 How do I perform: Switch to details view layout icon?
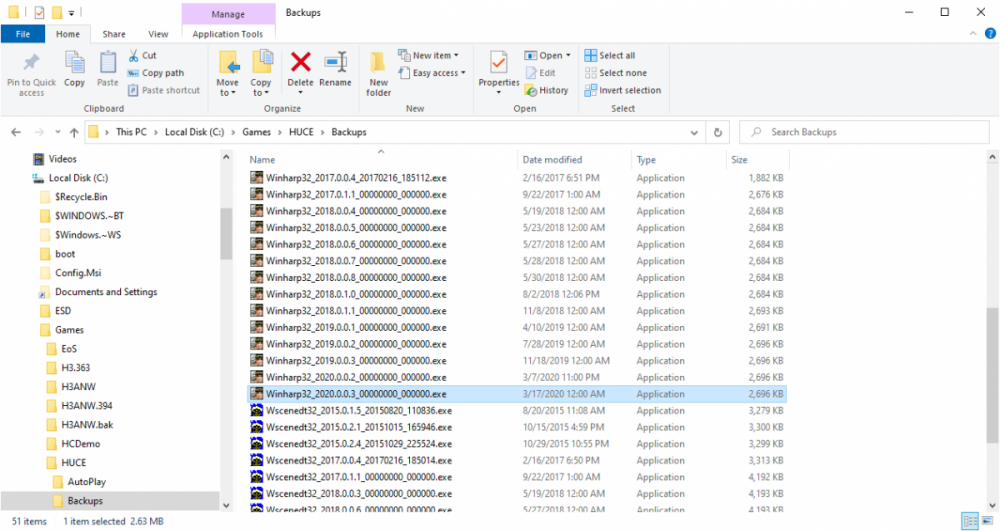(x=970, y=521)
